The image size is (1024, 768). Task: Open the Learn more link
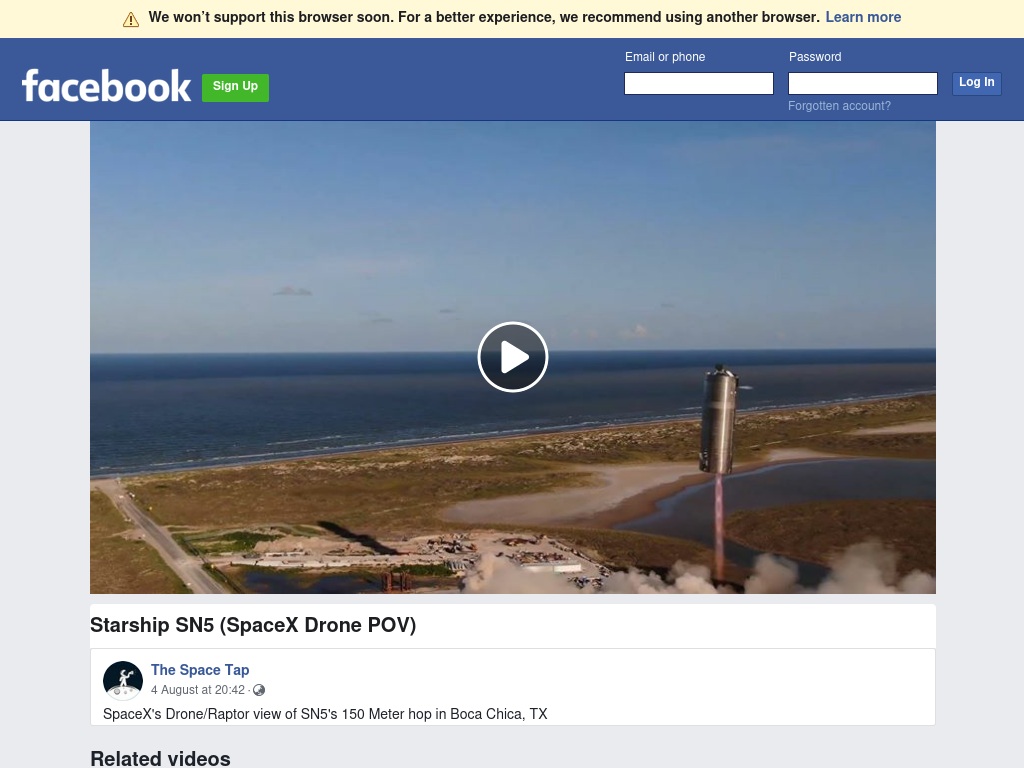[x=863, y=18]
